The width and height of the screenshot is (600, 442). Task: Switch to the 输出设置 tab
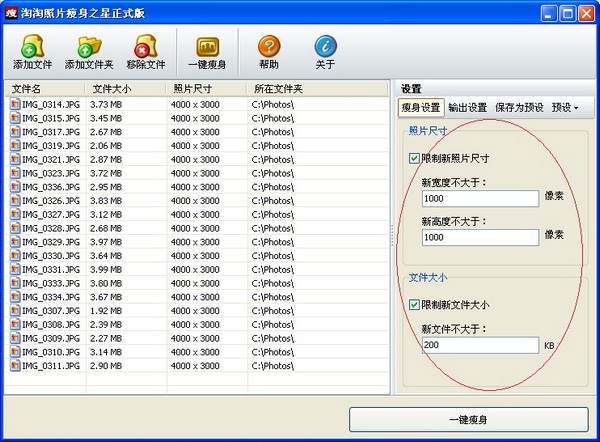click(467, 107)
